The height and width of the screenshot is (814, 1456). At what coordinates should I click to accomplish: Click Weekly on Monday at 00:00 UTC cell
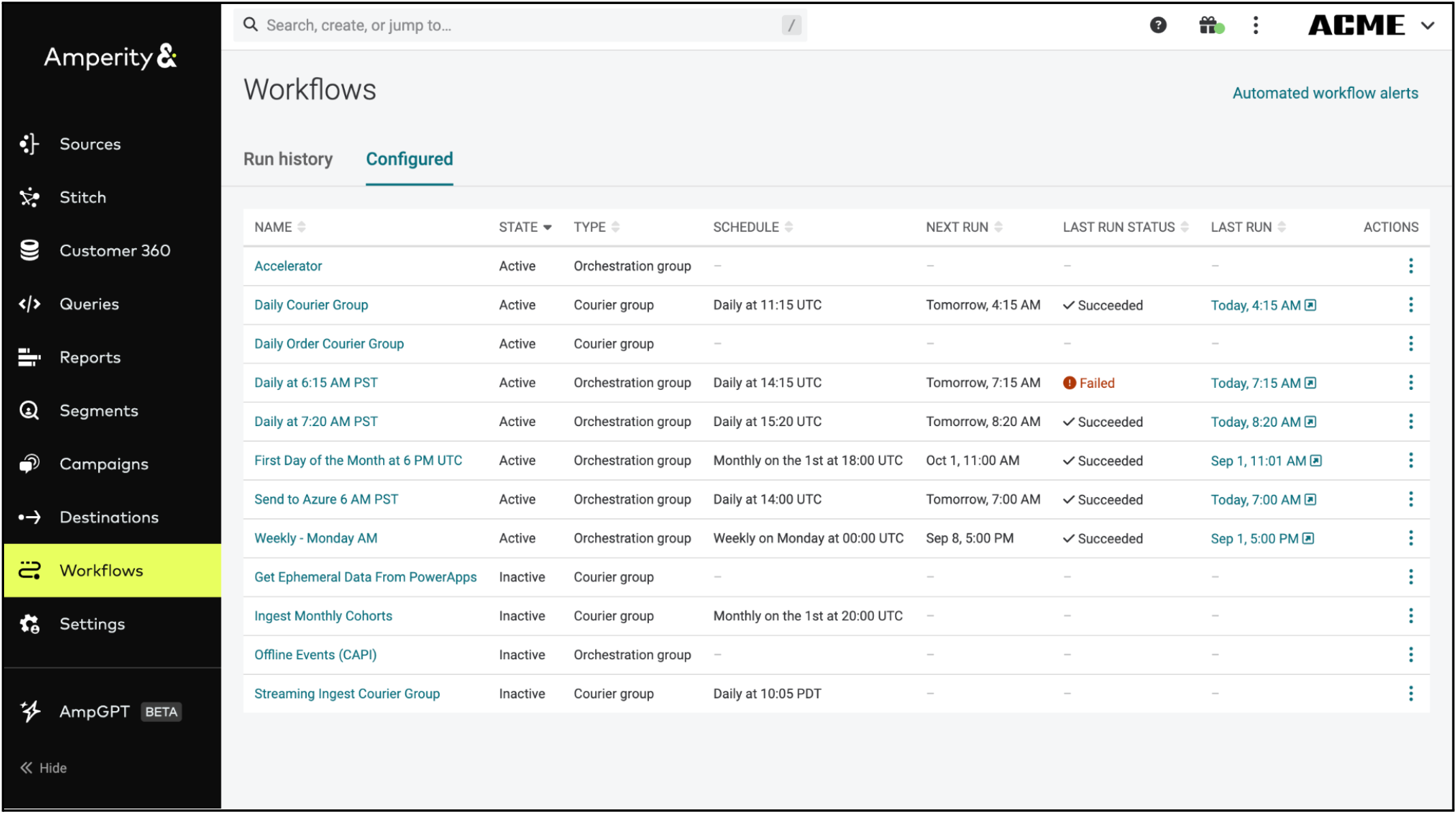(808, 538)
